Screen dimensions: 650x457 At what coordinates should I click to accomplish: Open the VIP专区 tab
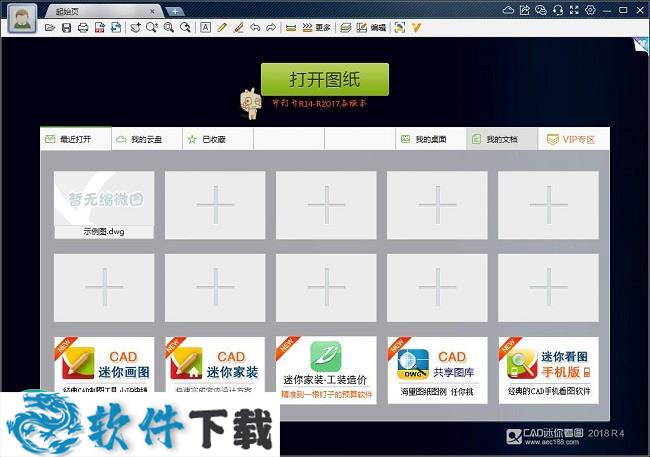(574, 139)
